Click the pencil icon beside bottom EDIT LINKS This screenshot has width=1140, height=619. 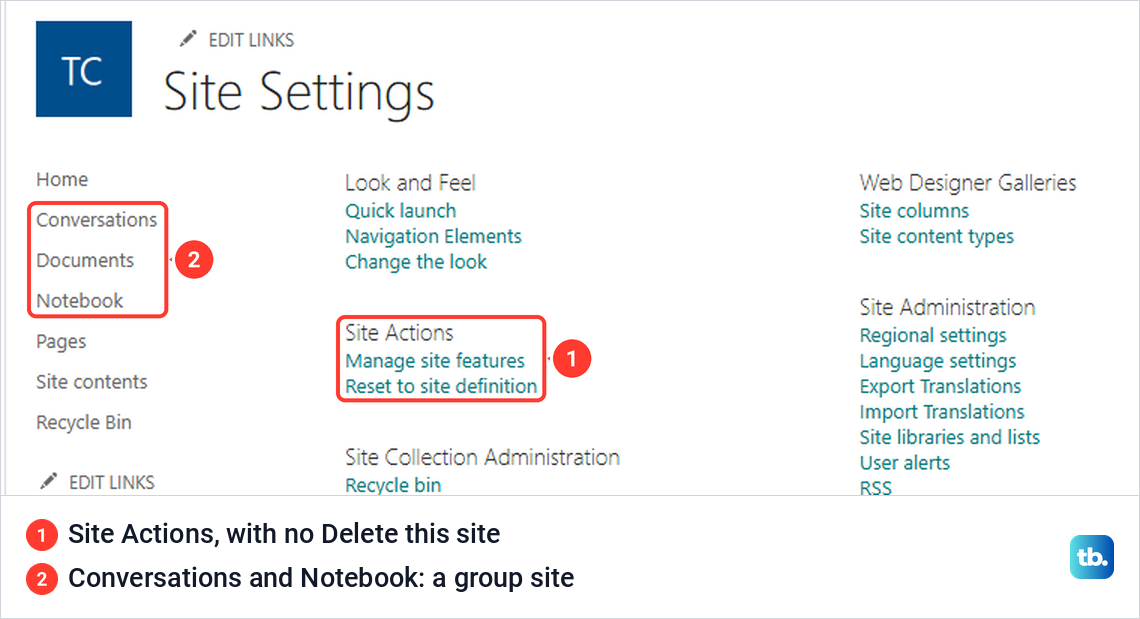49,481
